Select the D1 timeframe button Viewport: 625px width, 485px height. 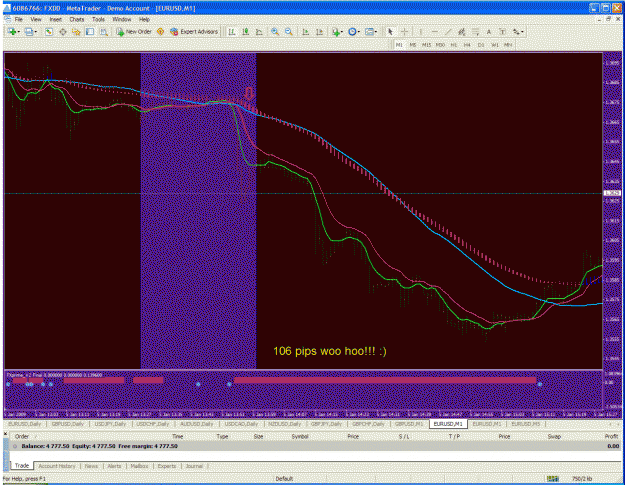(x=481, y=45)
